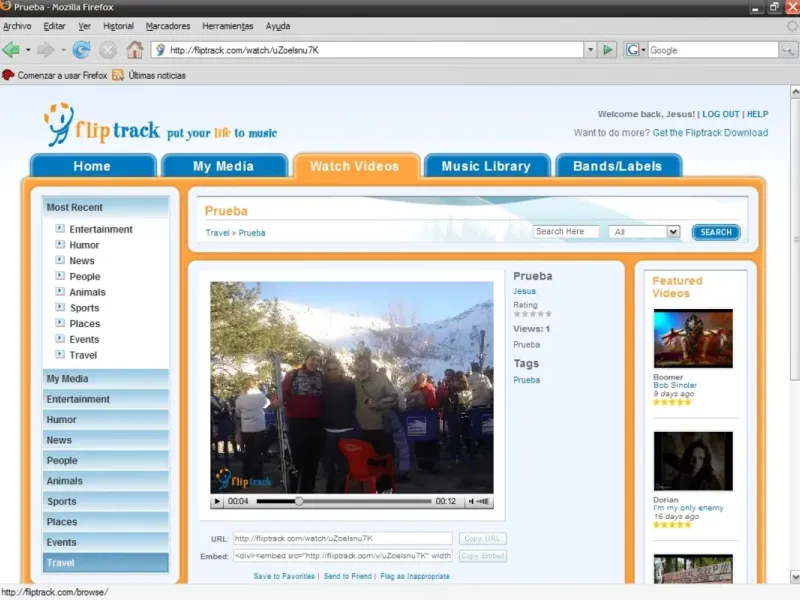
Task: Click the arrow icon beside Travel in Most Recent
Action: (60, 355)
